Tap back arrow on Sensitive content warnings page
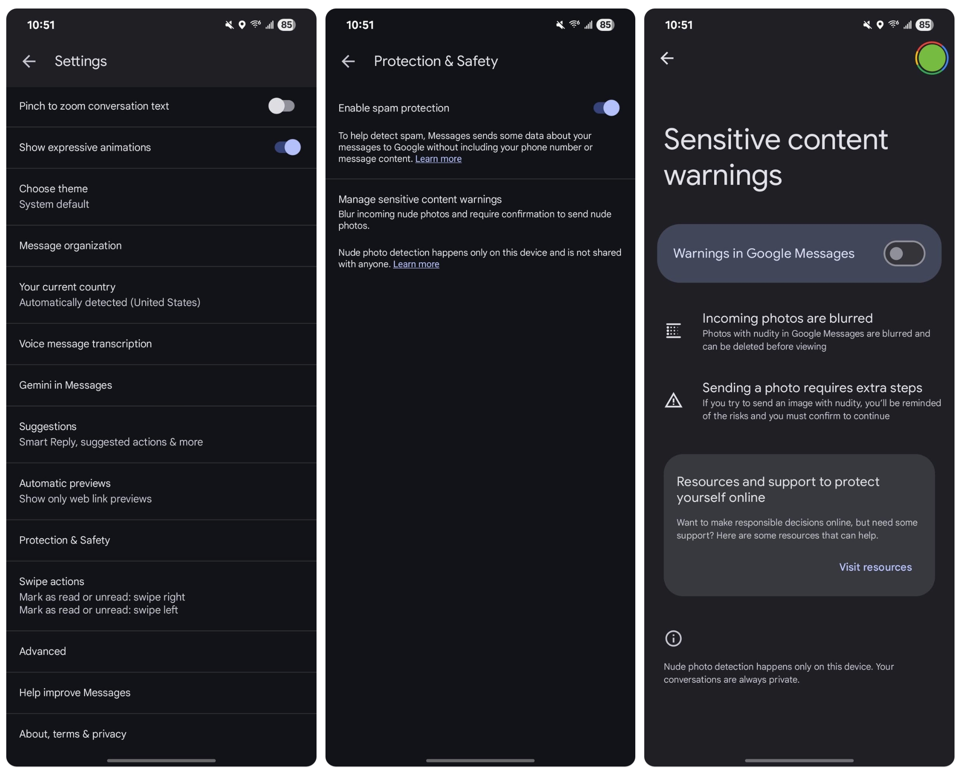Viewport: 959px width, 771px height. (x=667, y=58)
